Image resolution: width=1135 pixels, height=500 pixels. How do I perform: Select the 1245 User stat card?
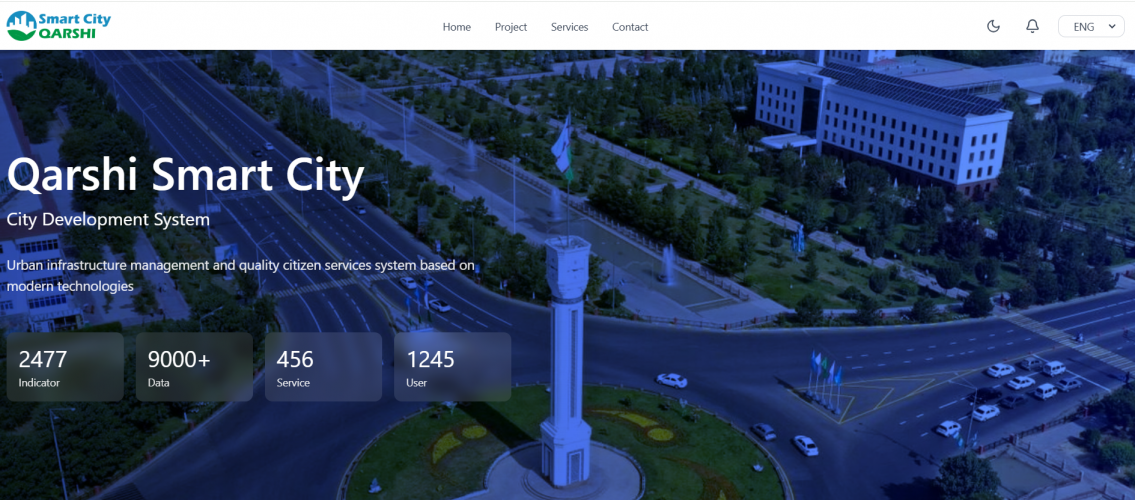click(452, 367)
